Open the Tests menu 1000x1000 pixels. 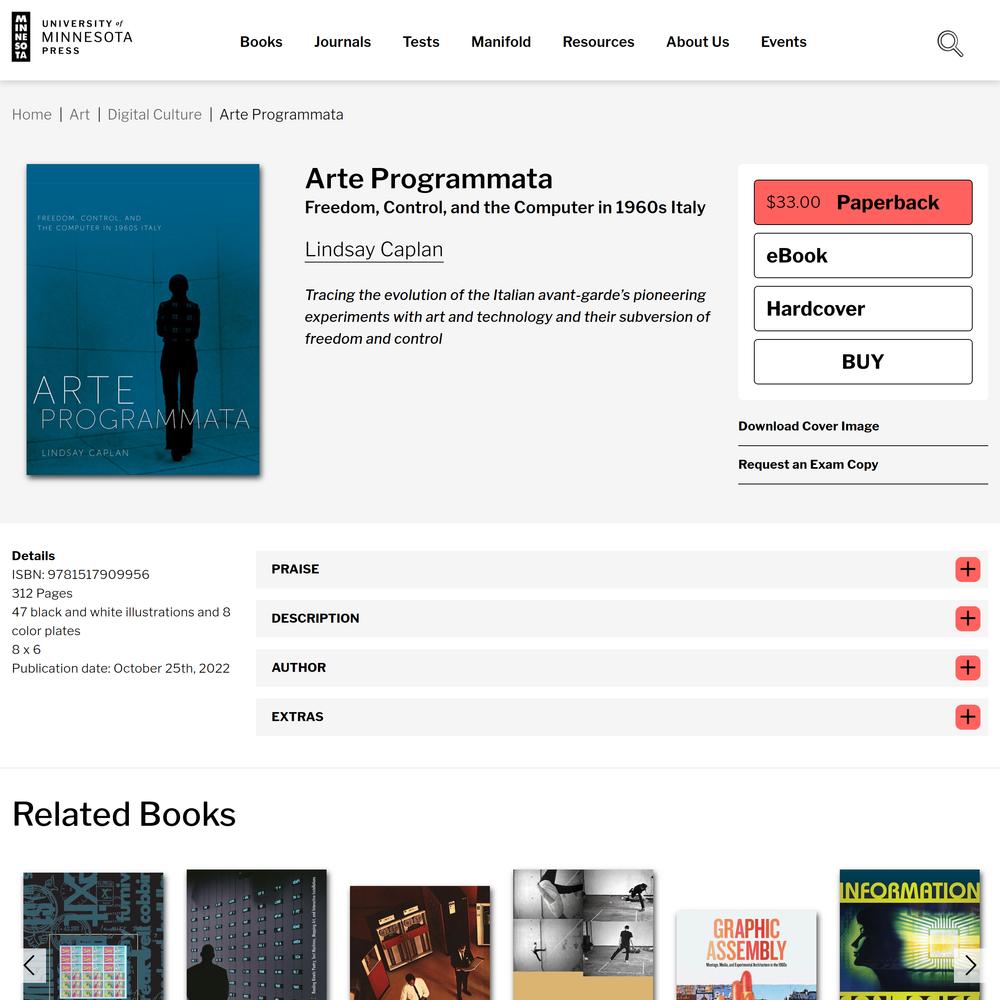[x=421, y=42]
